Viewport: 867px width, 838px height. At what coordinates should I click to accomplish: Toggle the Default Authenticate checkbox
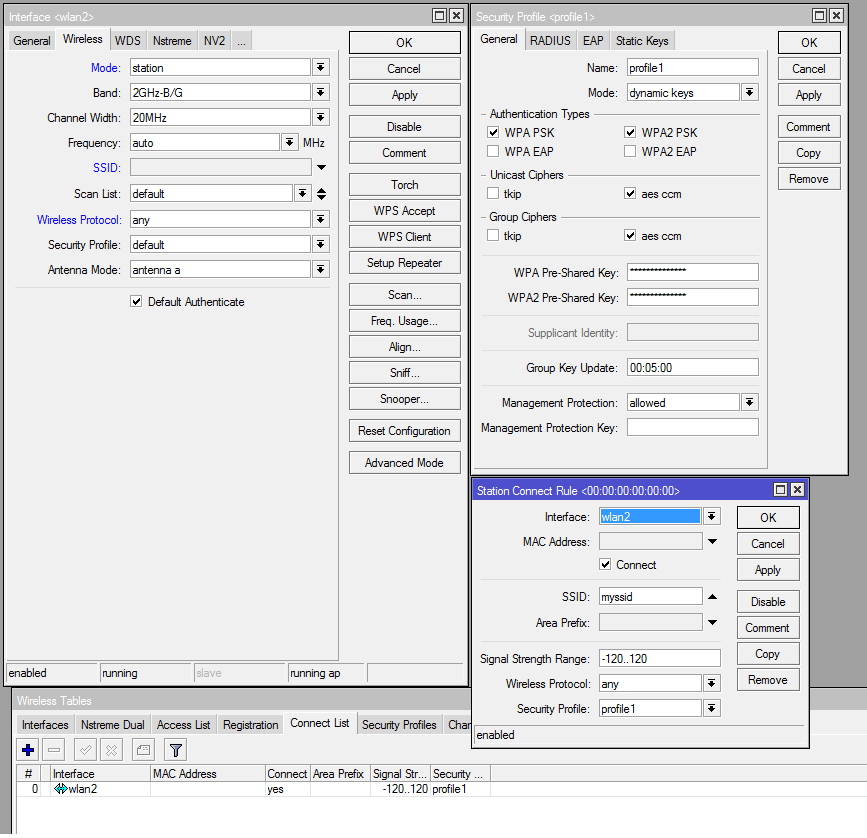pos(136,302)
